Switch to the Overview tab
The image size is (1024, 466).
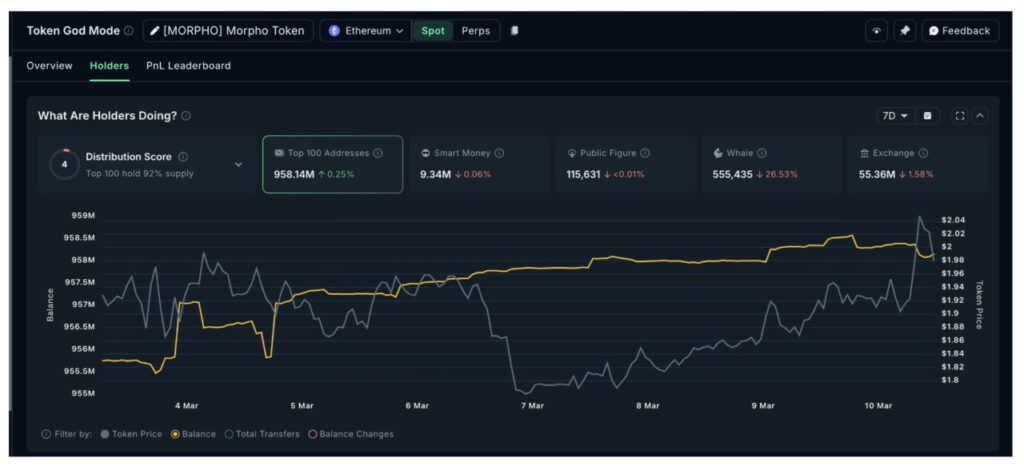tap(49, 66)
